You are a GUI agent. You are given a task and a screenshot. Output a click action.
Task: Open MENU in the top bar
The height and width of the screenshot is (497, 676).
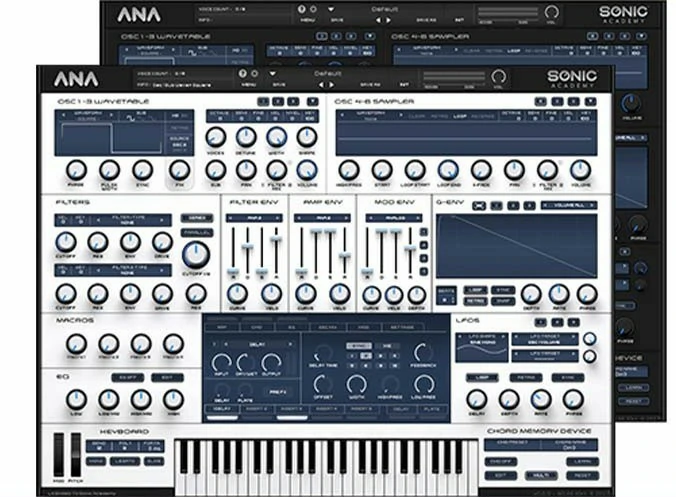point(249,85)
